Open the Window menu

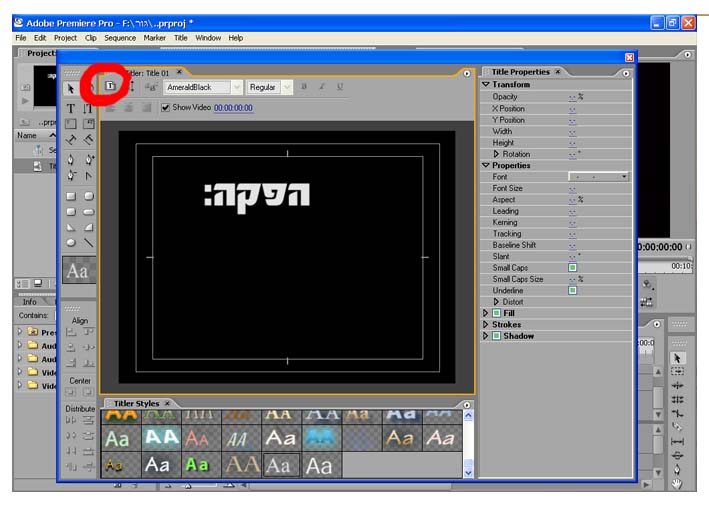(208, 38)
